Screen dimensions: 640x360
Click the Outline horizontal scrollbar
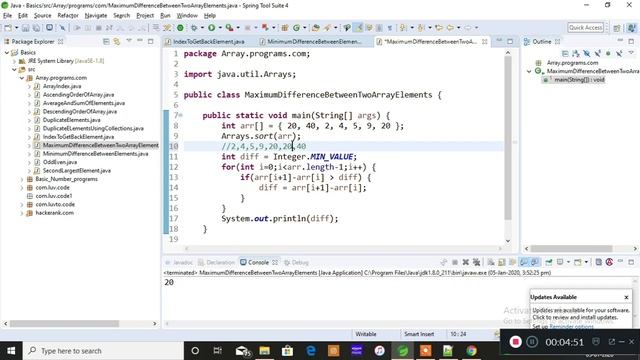pos(571,249)
